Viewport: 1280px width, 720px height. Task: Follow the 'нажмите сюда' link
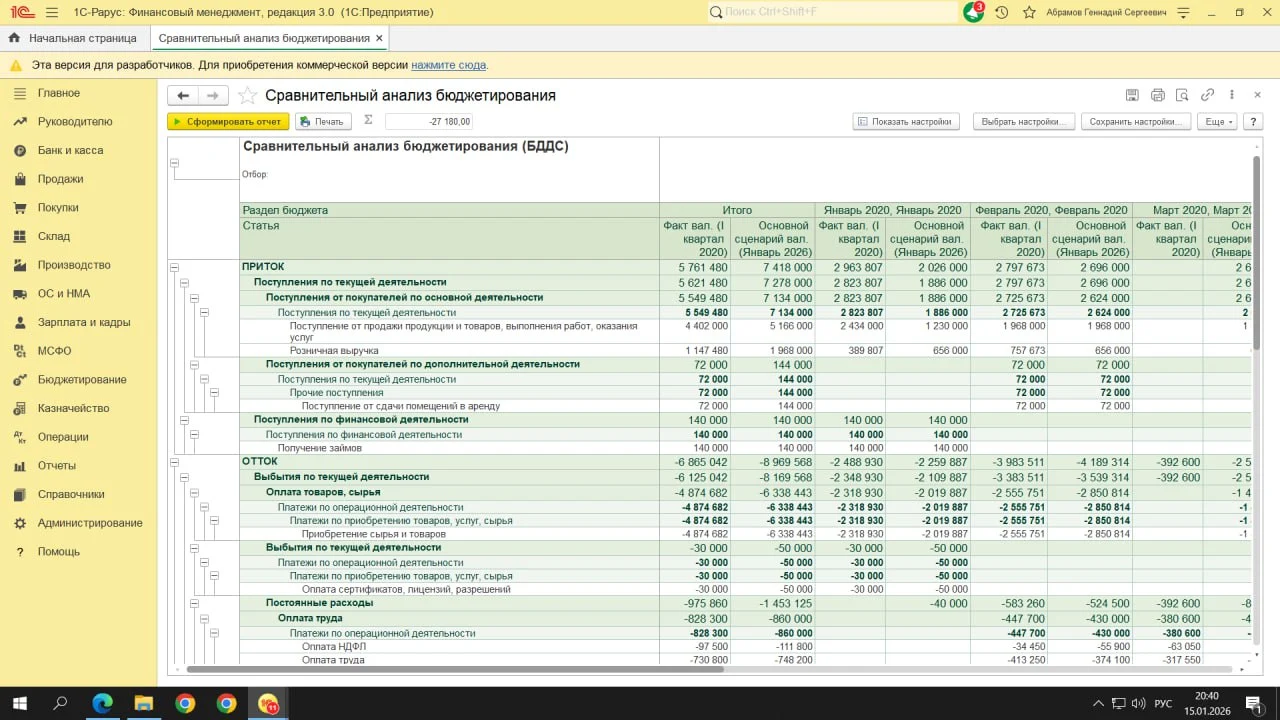[x=448, y=65]
